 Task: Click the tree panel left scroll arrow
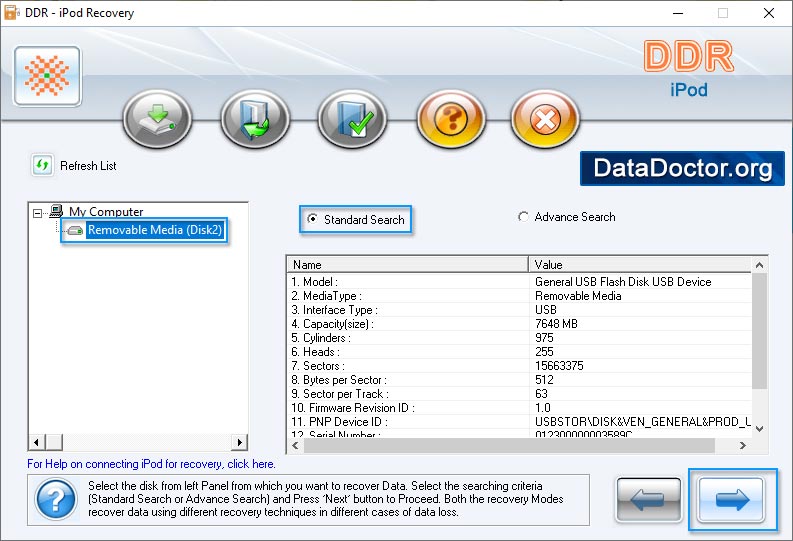point(36,442)
